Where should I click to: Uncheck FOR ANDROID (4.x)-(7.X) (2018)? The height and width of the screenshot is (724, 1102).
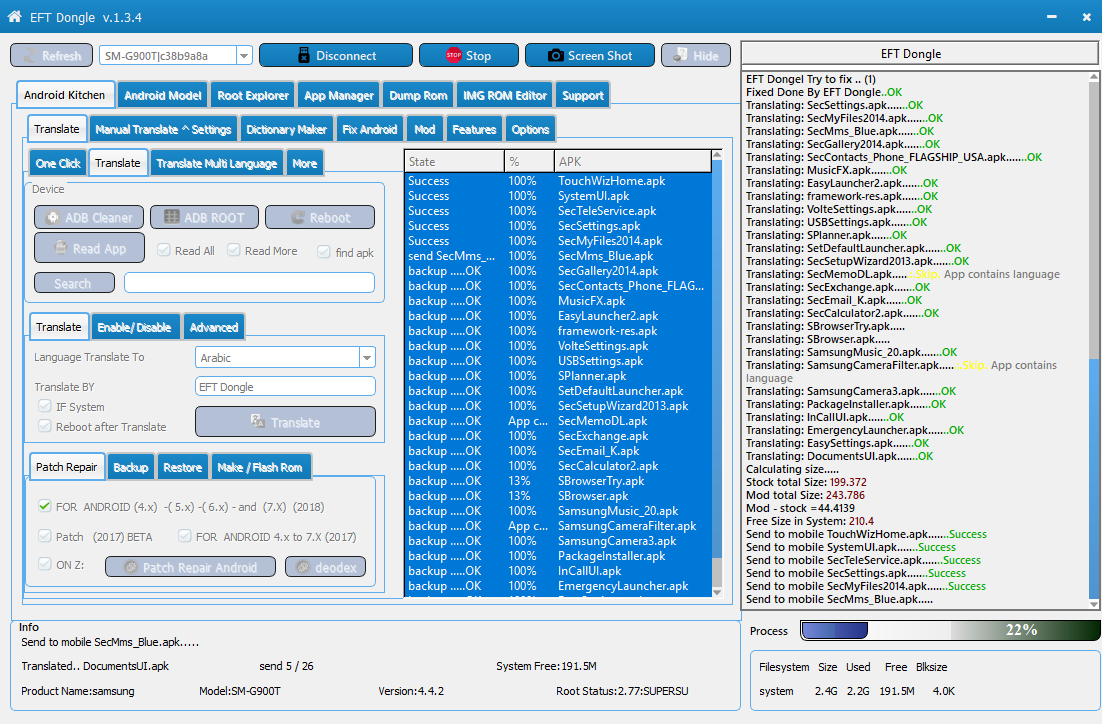point(45,506)
